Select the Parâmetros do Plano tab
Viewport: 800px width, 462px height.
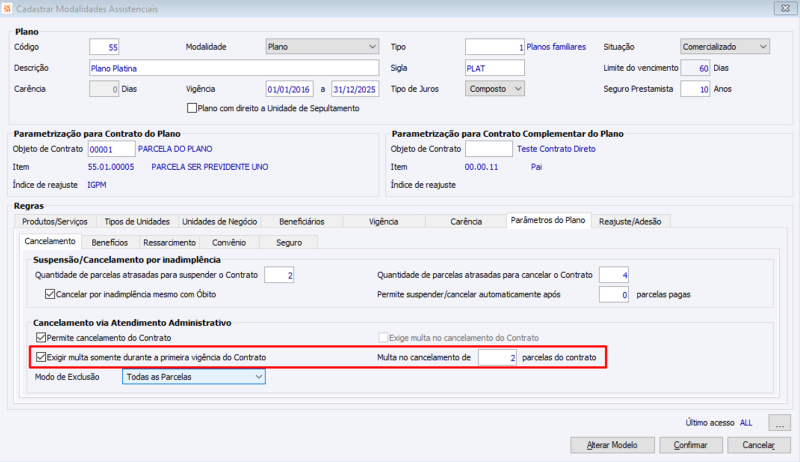tap(548, 220)
